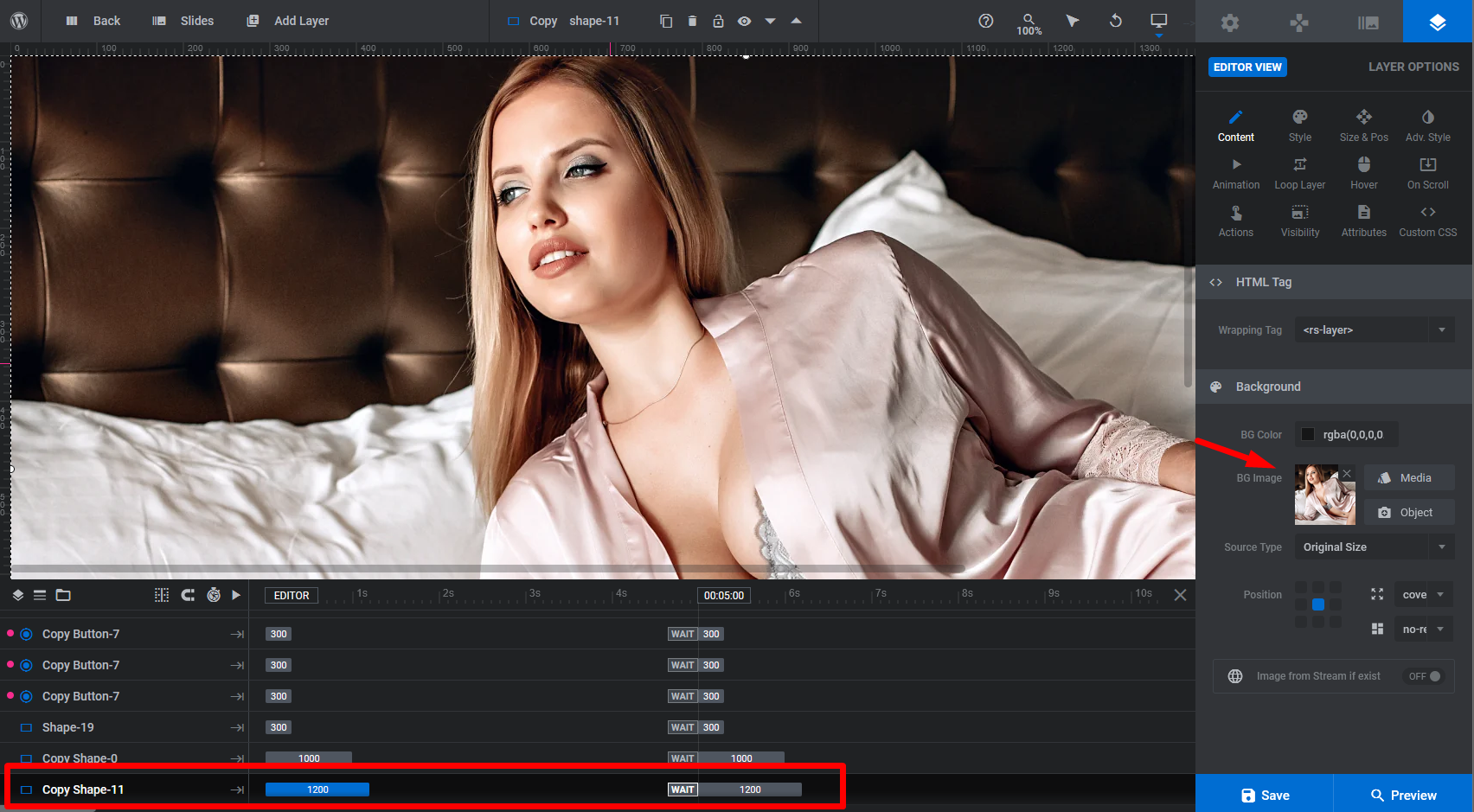Open the On Scroll section
The image size is (1474, 812).
tap(1428, 174)
